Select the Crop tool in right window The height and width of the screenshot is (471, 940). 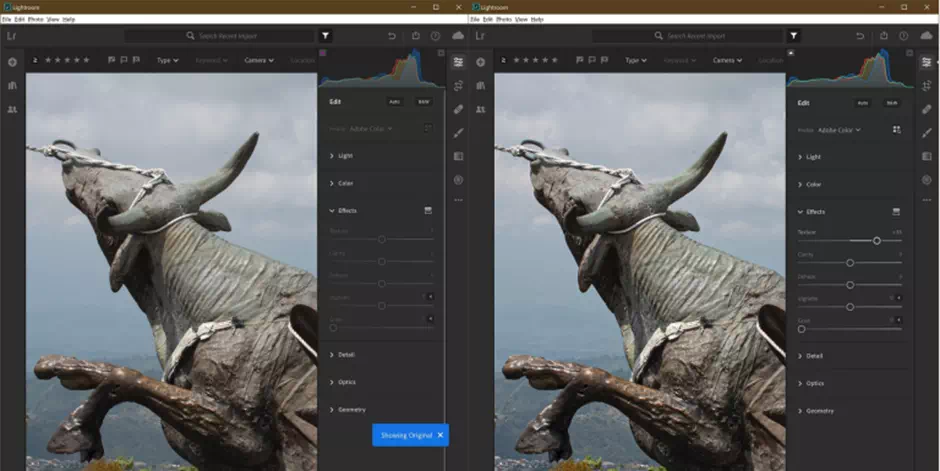pyautogui.click(x=927, y=86)
